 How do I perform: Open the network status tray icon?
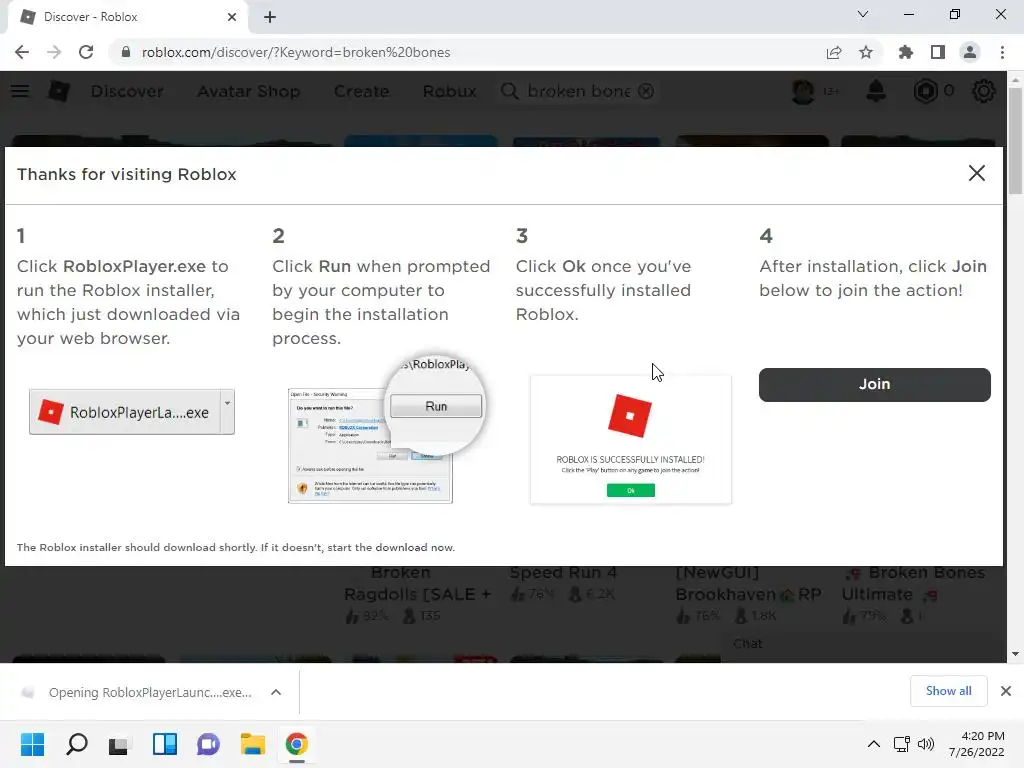[x=902, y=744]
